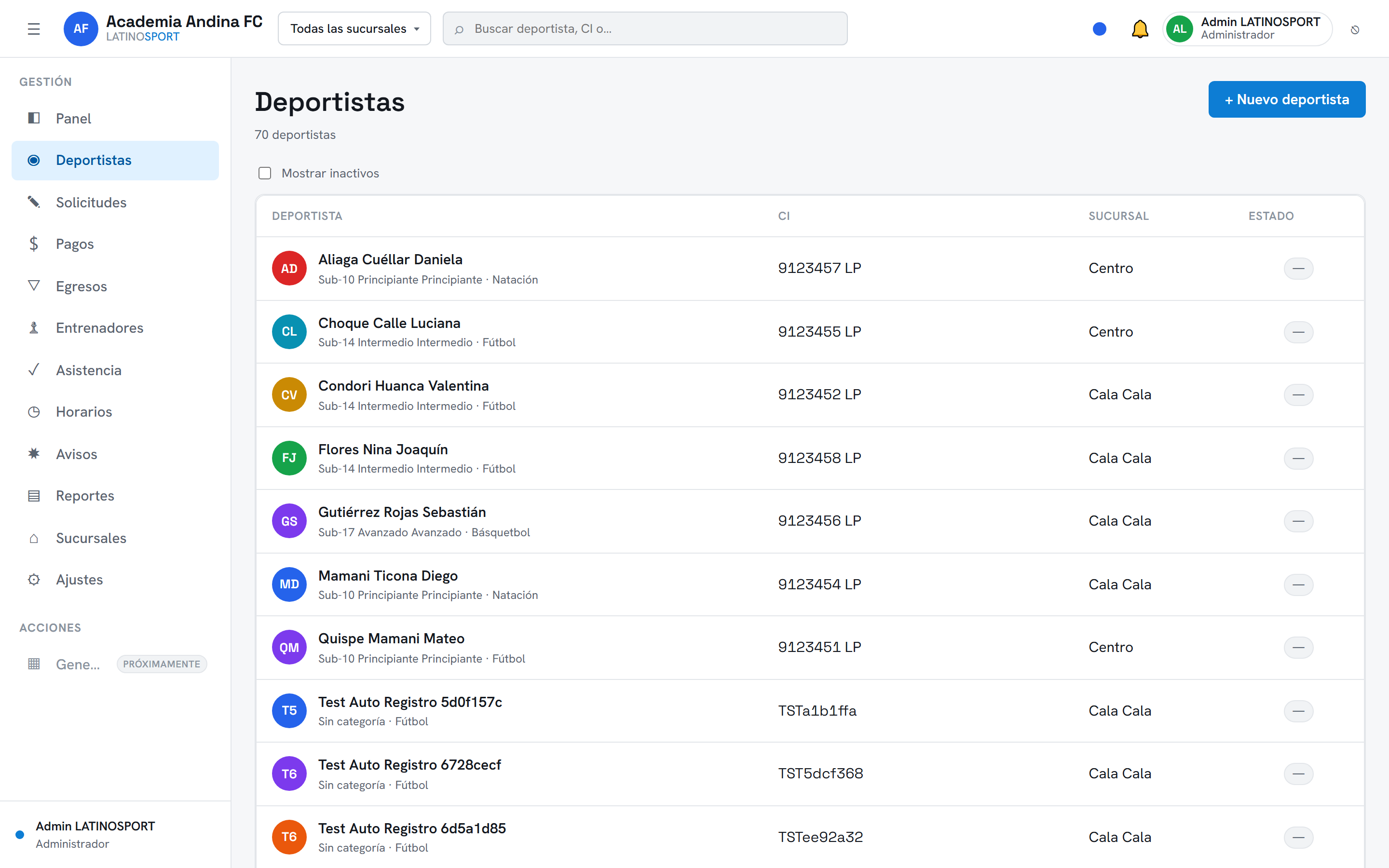The image size is (1389, 868).
Task: Click the Nuevo deportista button
Action: [x=1286, y=99]
